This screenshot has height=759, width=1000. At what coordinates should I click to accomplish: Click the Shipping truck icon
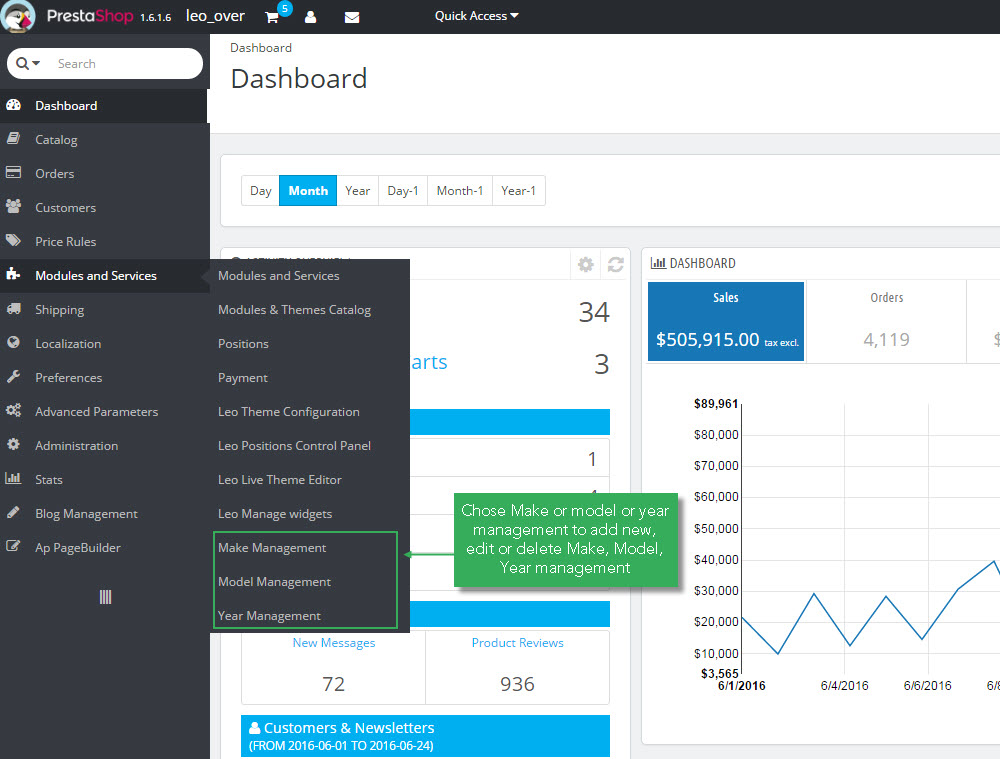point(13,309)
